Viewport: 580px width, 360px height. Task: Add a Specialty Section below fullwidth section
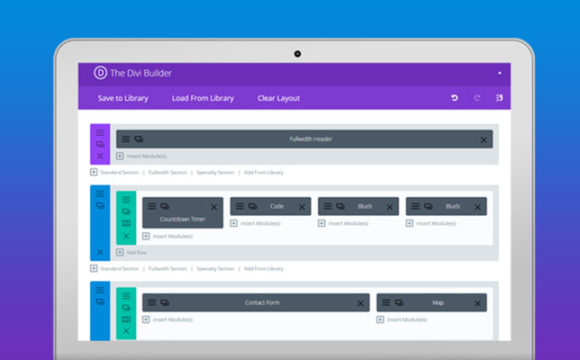coord(215,172)
